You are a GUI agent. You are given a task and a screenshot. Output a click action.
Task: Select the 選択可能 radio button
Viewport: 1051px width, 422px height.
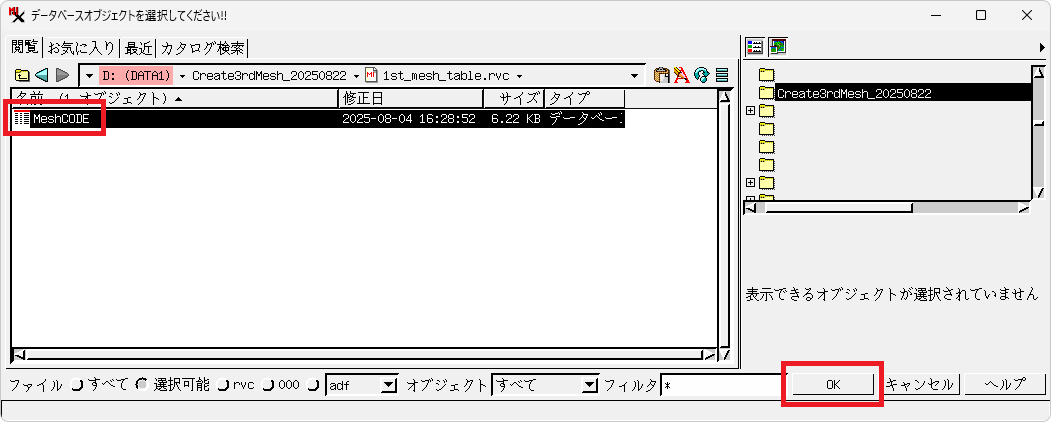[141, 385]
